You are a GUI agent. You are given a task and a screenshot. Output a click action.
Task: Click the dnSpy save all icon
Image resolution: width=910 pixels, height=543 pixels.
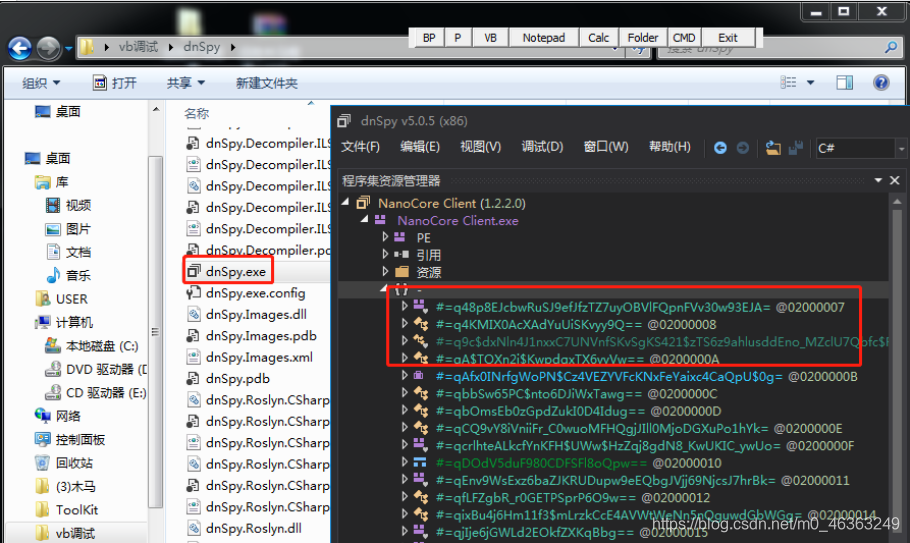pyautogui.click(x=796, y=148)
